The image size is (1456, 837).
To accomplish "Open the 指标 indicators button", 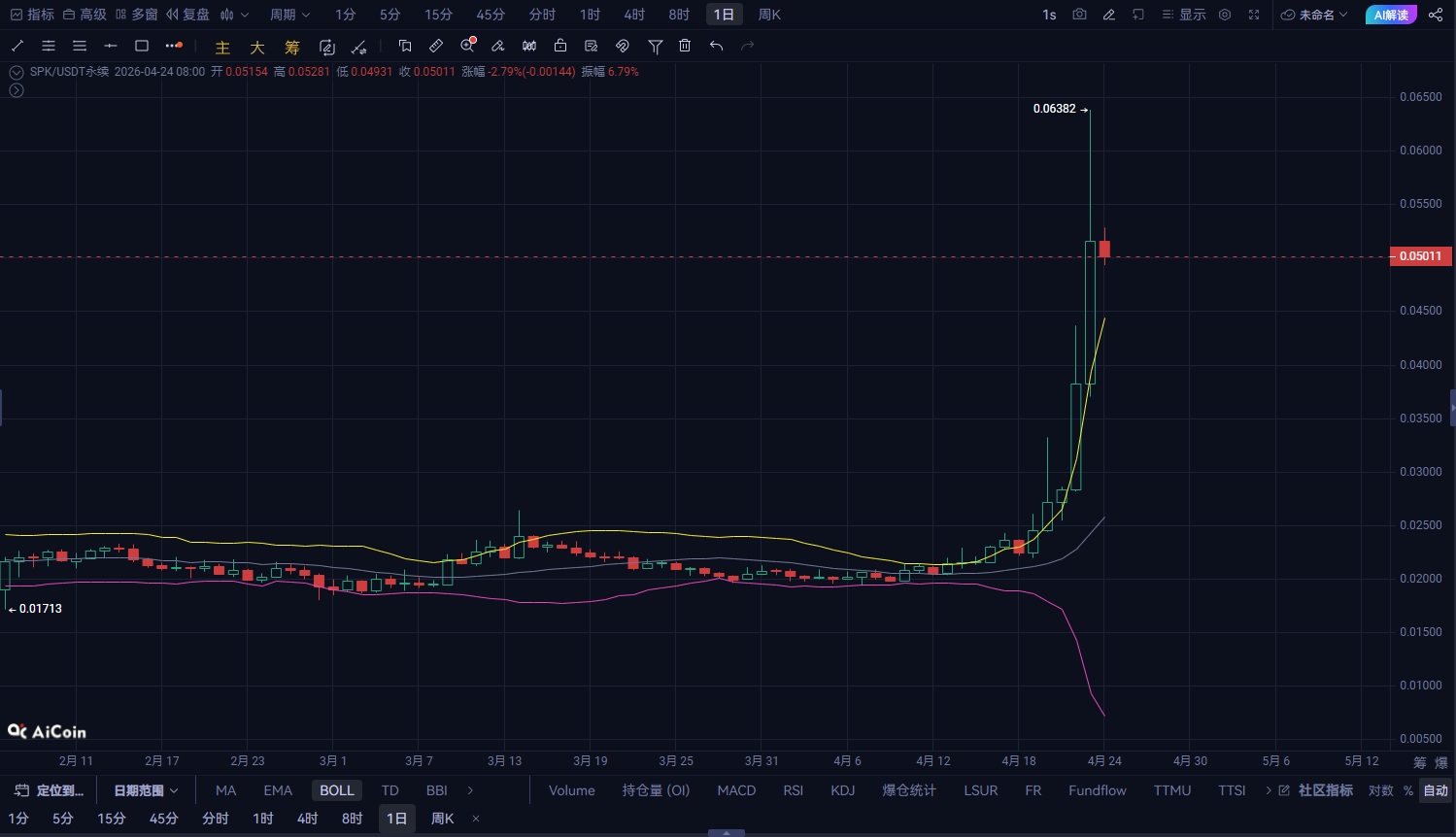I will click(32, 15).
